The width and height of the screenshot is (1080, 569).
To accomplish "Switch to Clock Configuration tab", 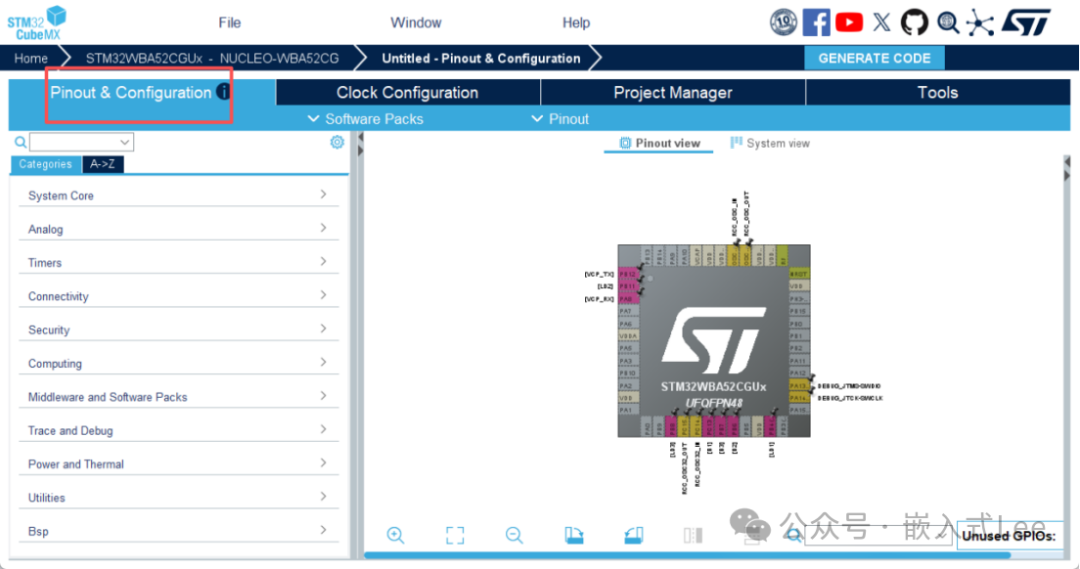I will 408,92.
